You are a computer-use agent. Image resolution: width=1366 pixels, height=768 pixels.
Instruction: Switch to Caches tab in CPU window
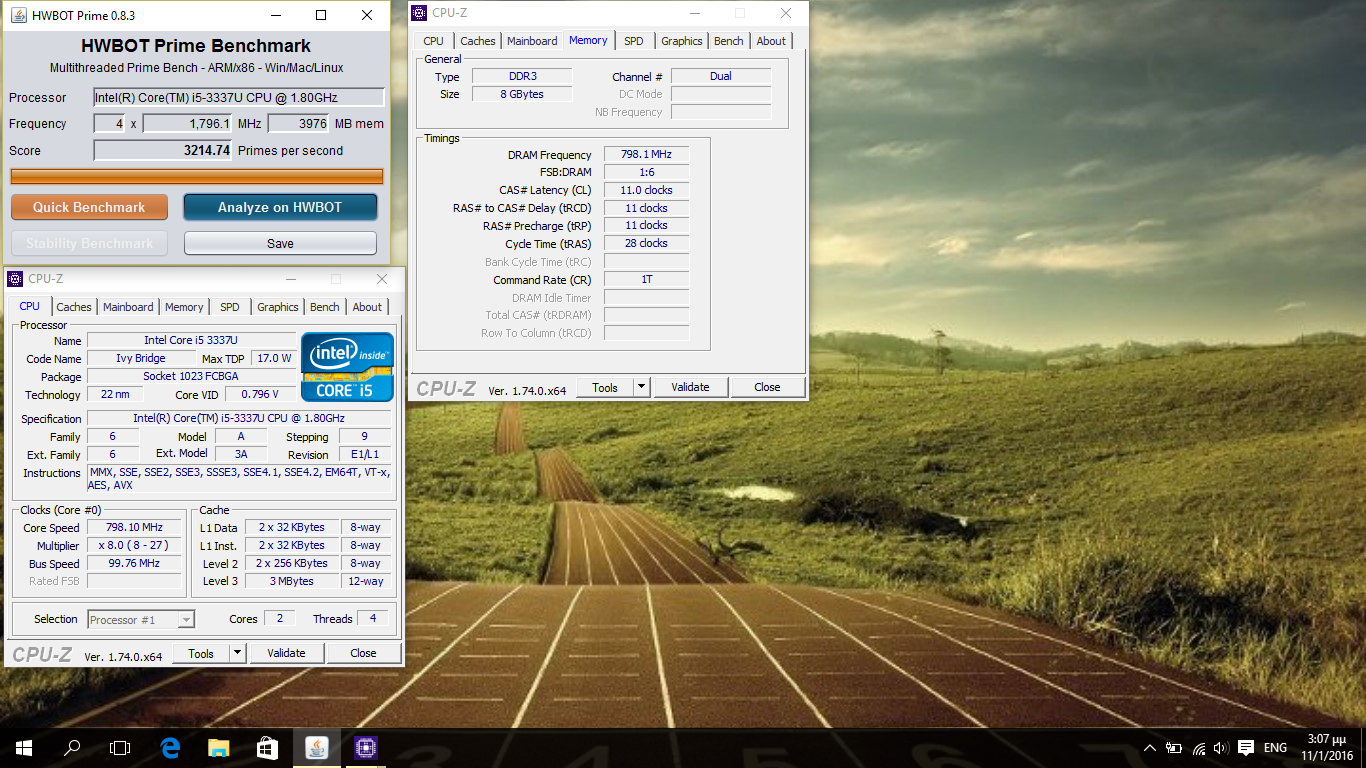[x=74, y=307]
